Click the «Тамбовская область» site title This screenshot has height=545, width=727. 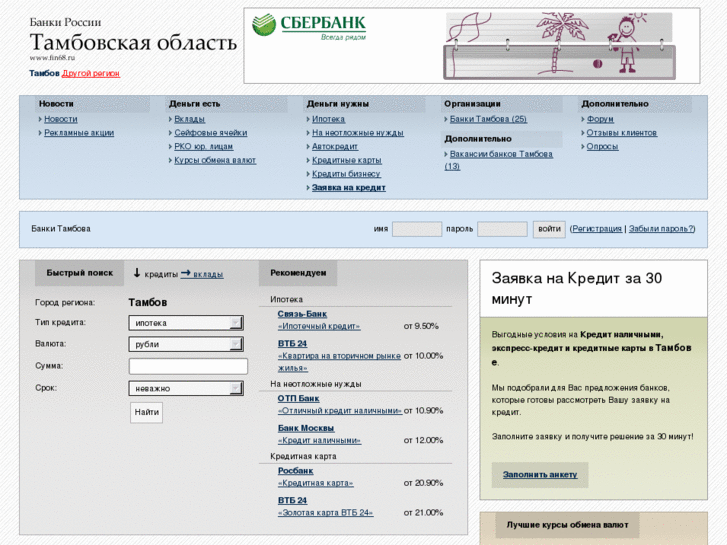pos(133,42)
